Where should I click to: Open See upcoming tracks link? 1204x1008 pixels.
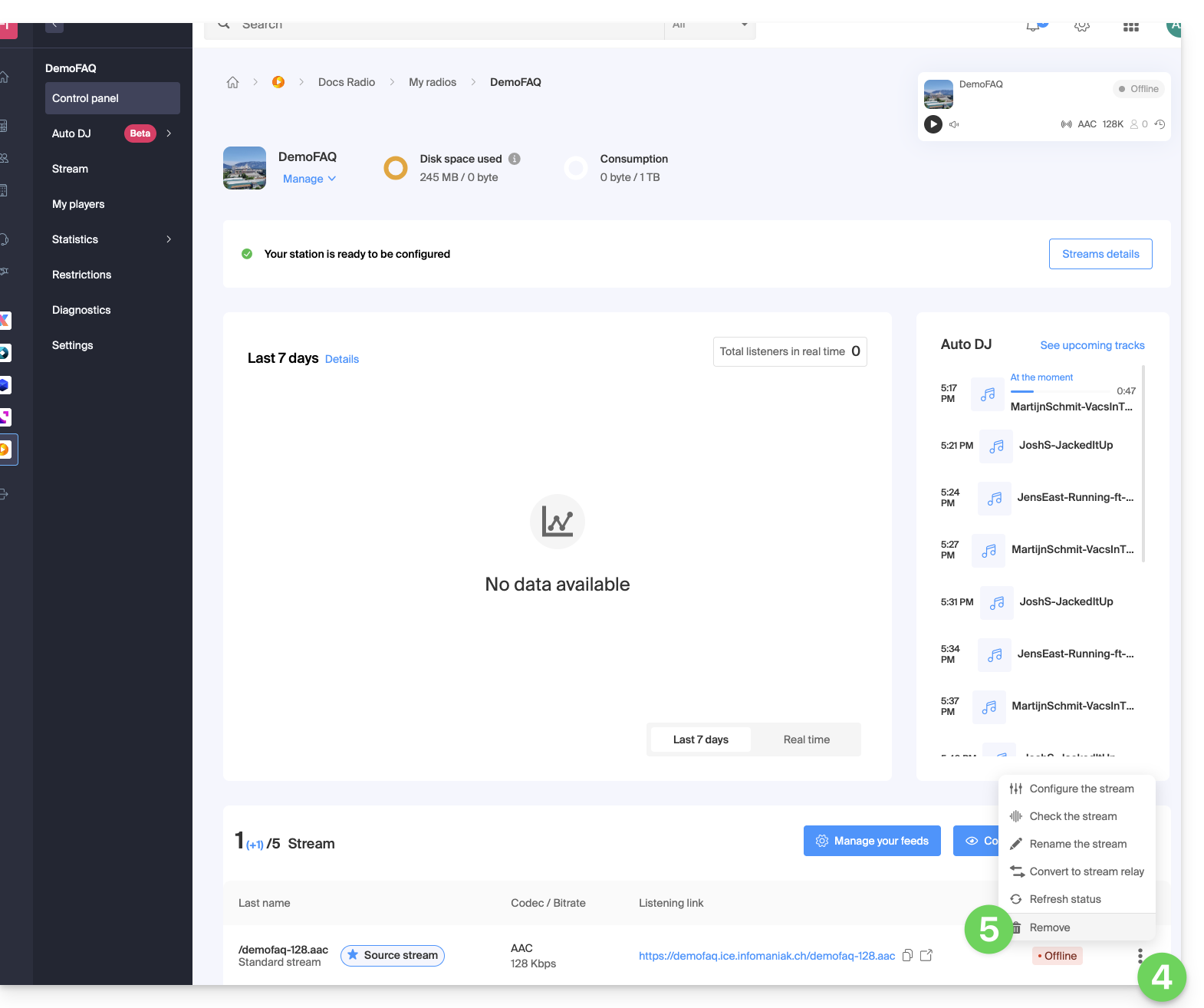1092,345
